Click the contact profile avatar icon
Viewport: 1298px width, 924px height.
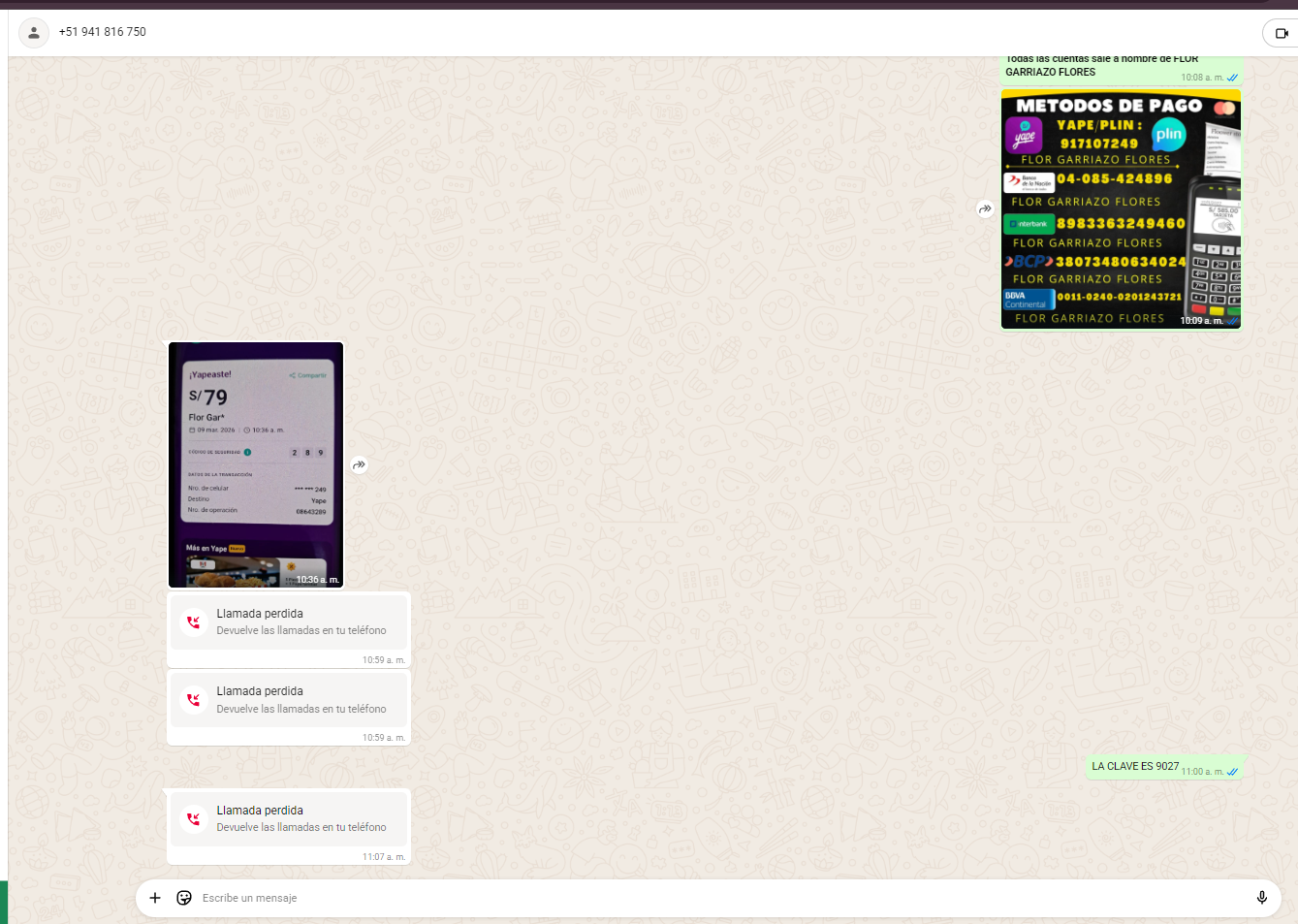point(34,32)
